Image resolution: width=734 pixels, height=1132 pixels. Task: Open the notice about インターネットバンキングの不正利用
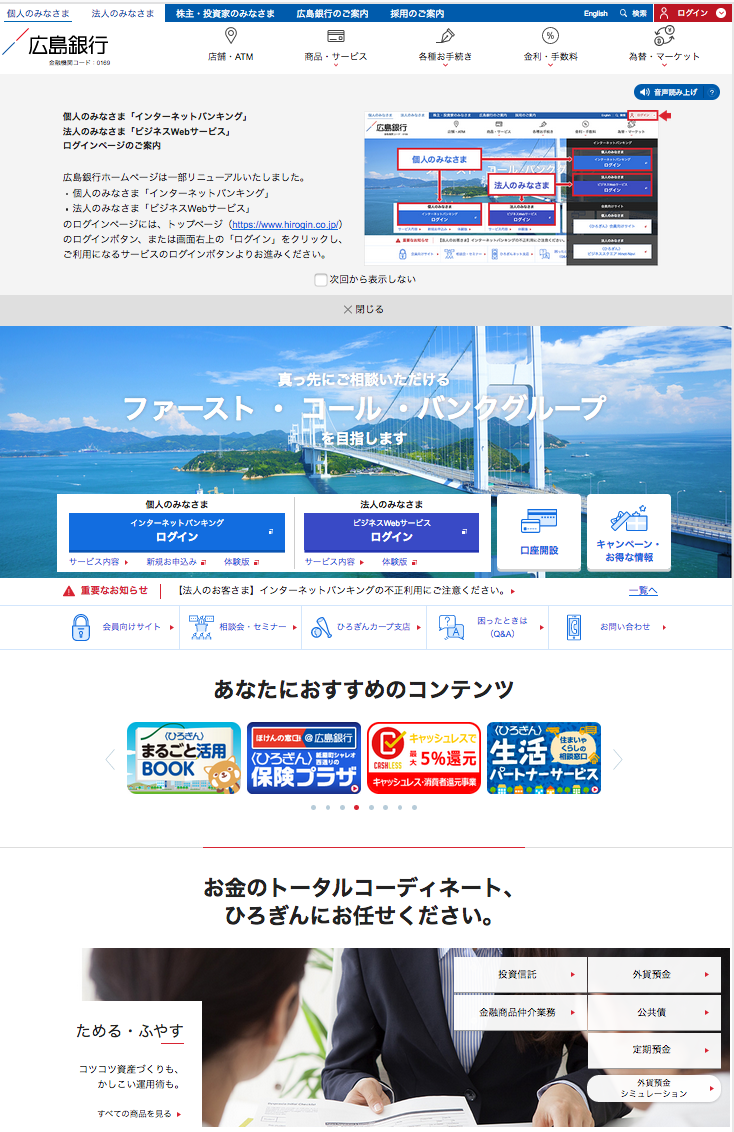[x=346, y=591]
